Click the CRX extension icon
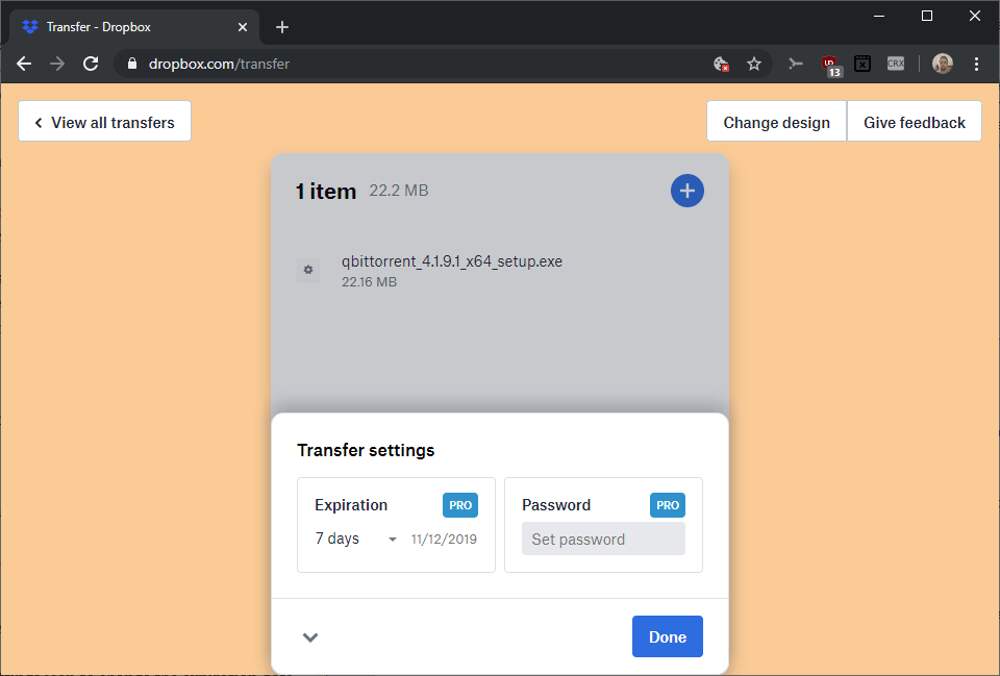 [895, 63]
